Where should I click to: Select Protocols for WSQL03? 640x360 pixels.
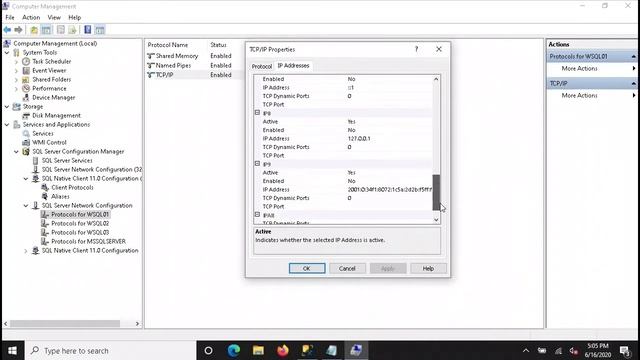point(80,232)
